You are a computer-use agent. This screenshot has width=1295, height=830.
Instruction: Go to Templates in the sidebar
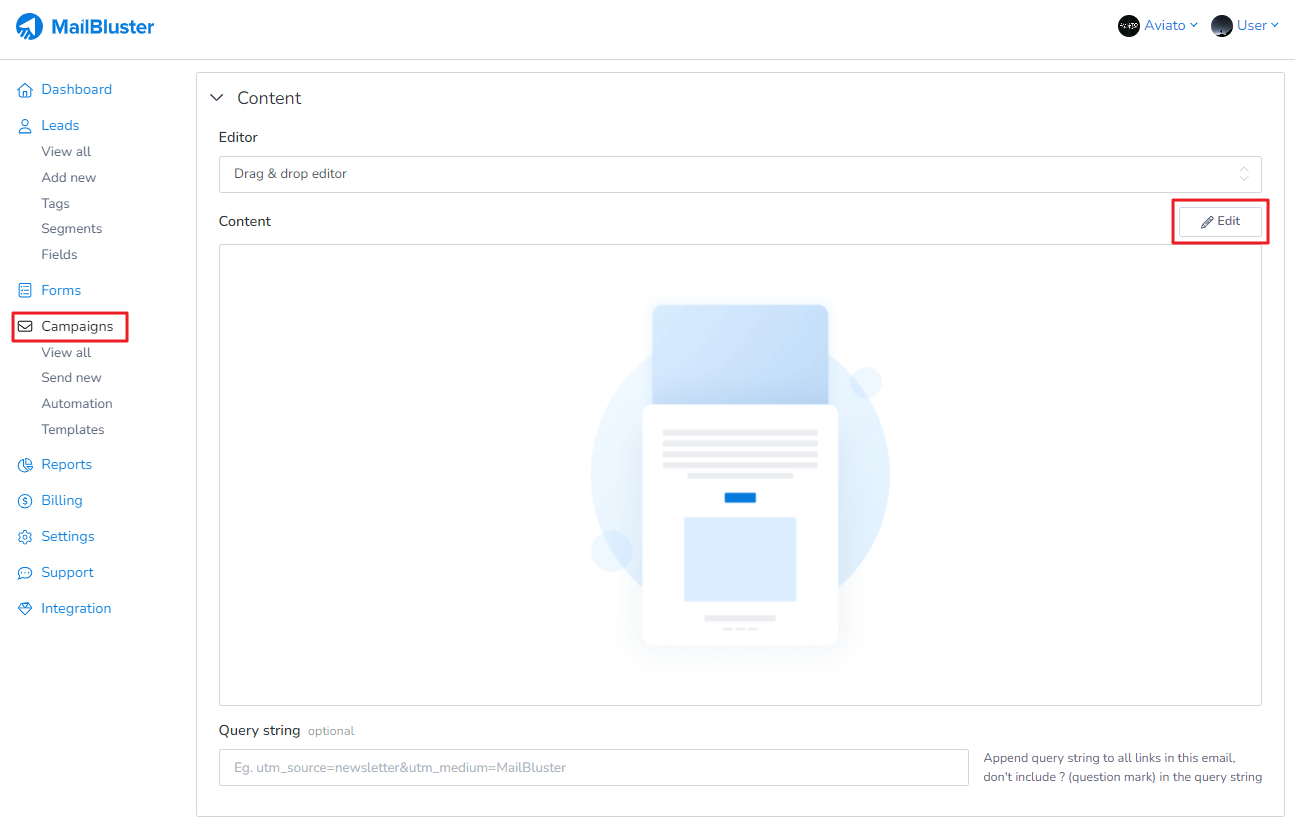point(72,430)
